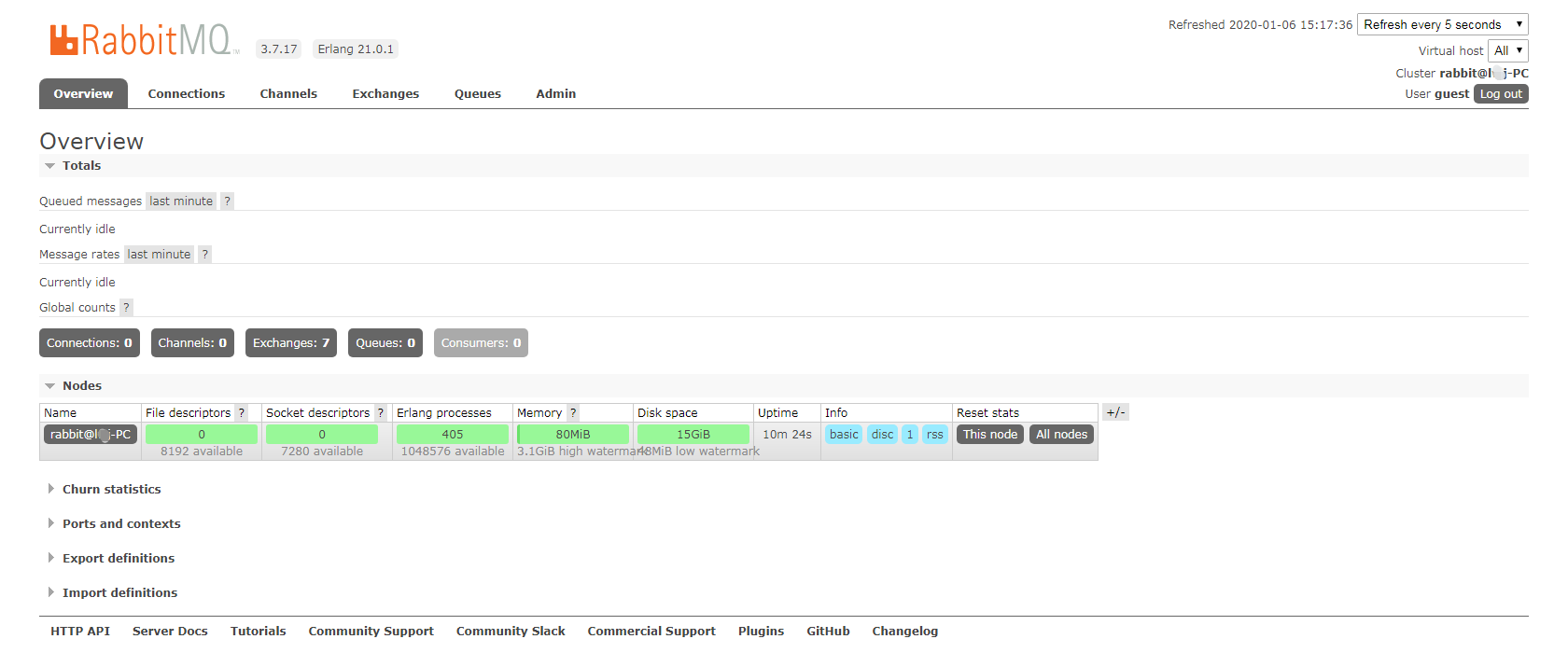Reset stats for This node
1568x653 pixels.
(x=990, y=434)
